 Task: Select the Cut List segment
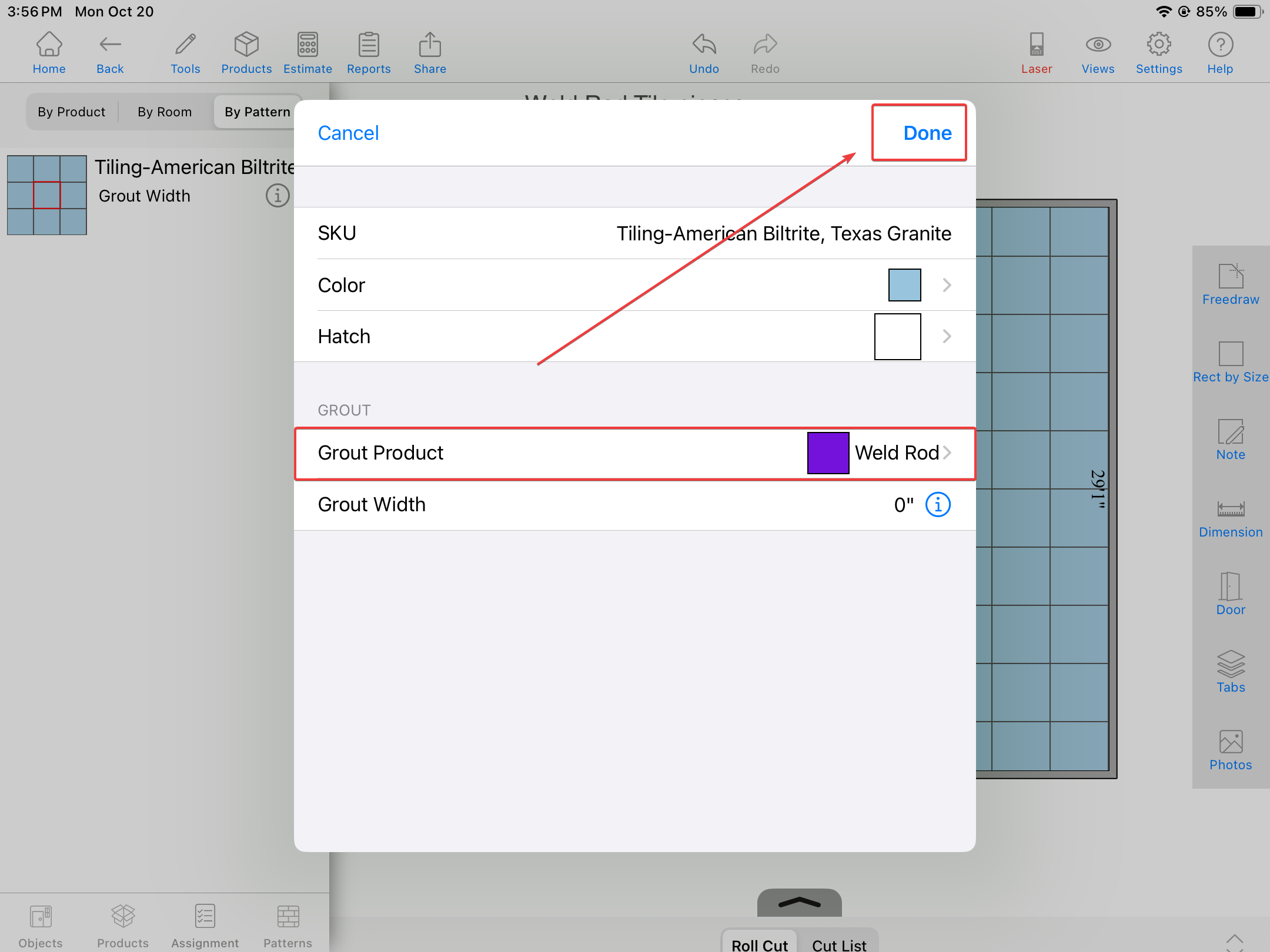[838, 944]
